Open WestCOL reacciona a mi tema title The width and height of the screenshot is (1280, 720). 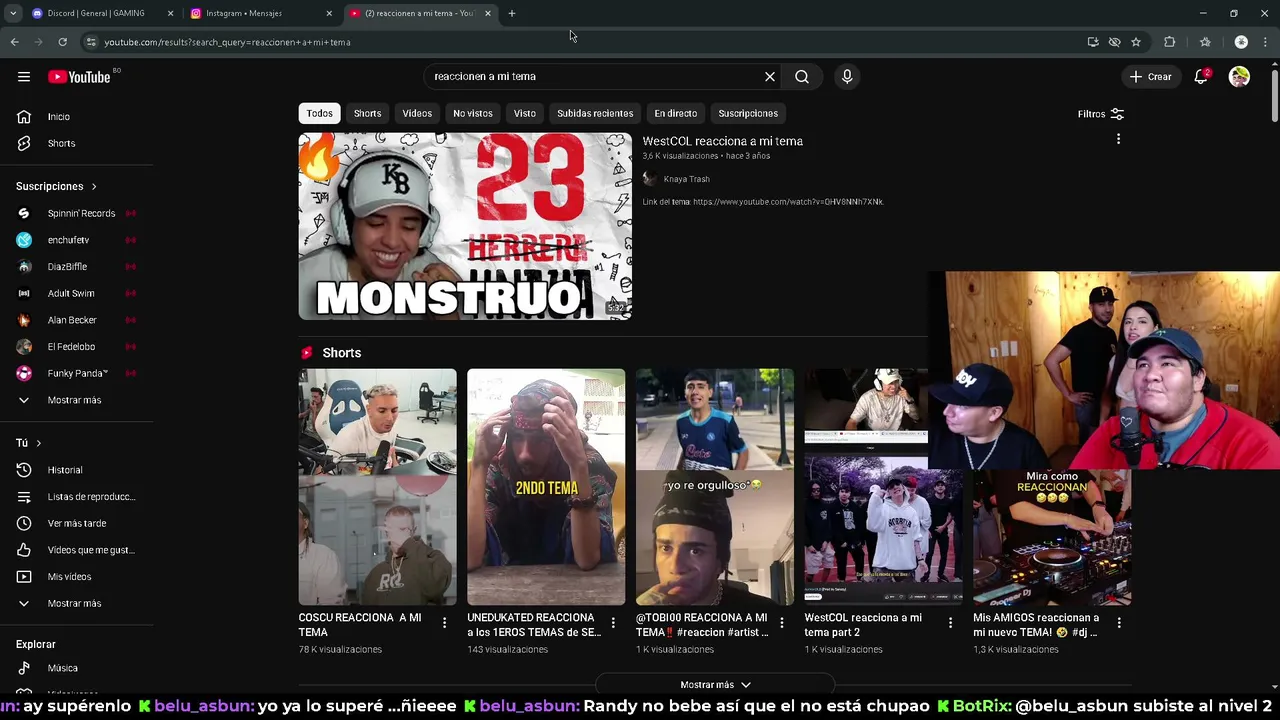723,141
